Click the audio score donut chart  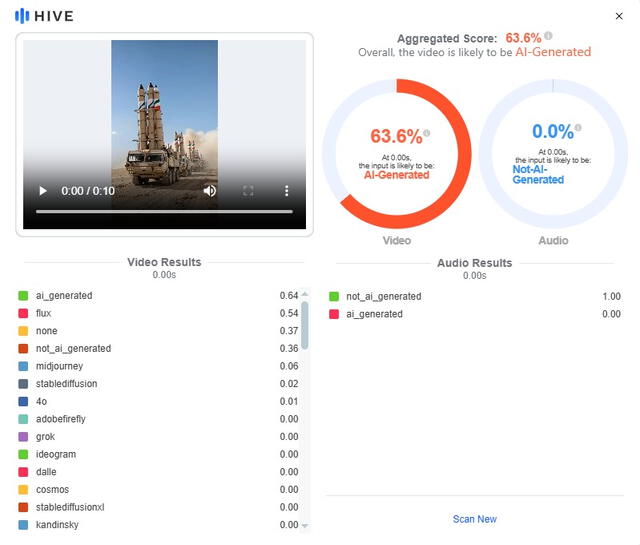553,153
